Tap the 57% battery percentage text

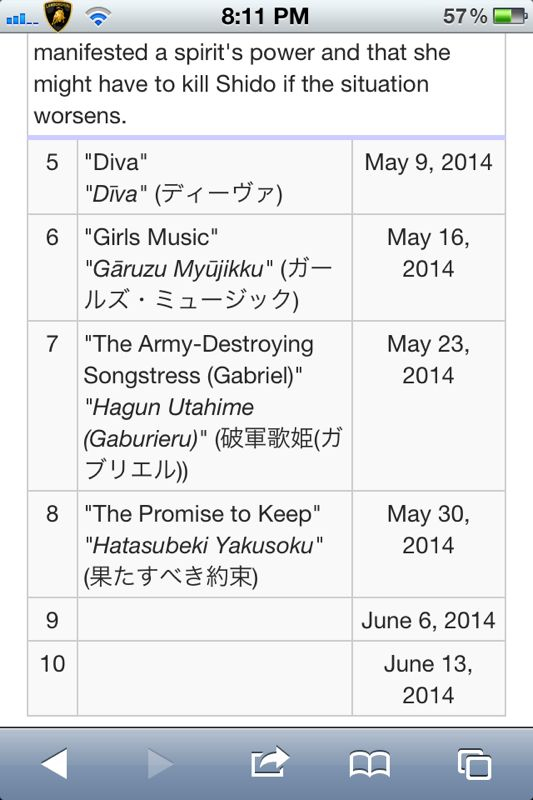click(x=465, y=16)
